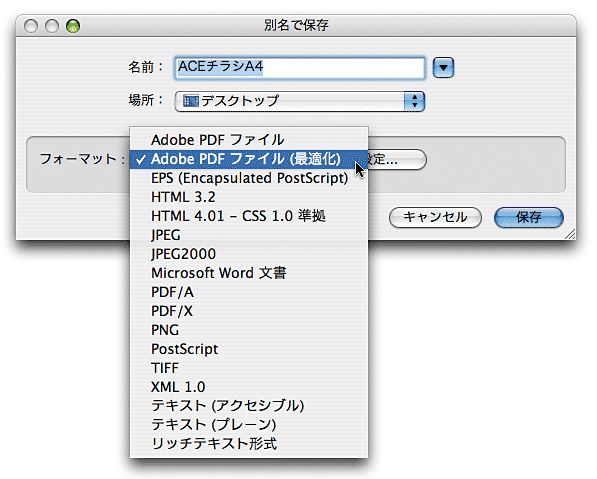Pick JPEG2000 from format list
Viewport: 597px width, 479px height.
(249, 254)
